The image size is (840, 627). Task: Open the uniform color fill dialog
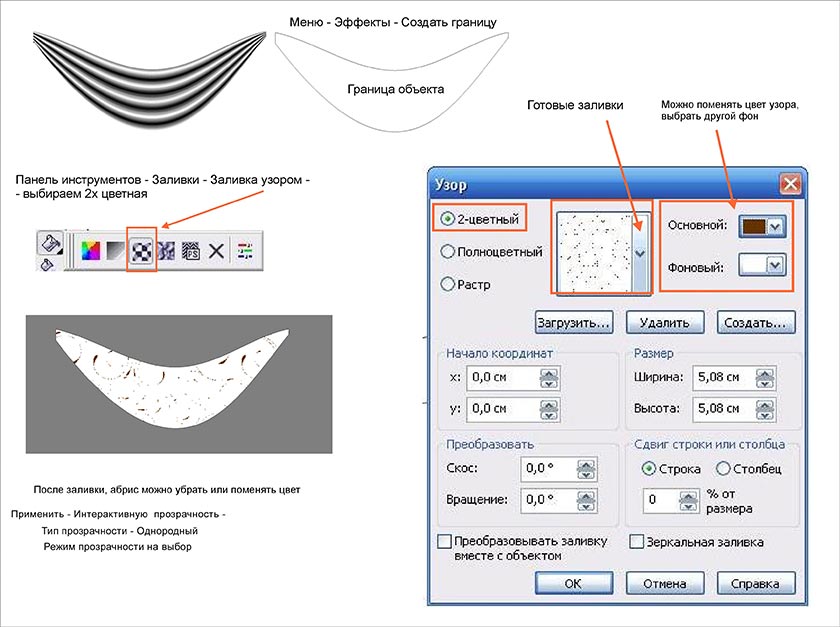(x=90, y=250)
